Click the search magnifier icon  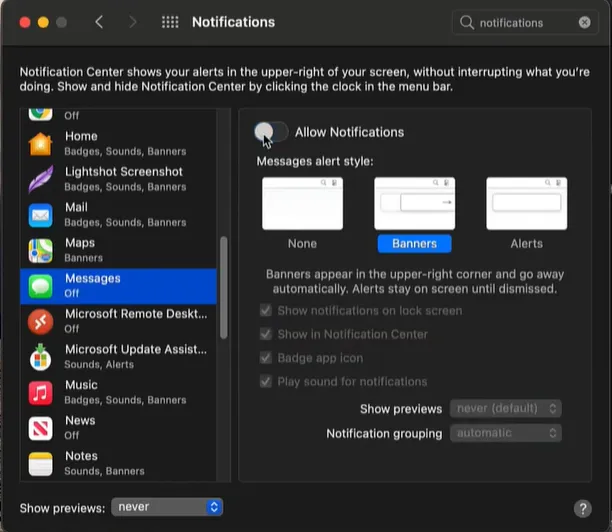(x=466, y=23)
